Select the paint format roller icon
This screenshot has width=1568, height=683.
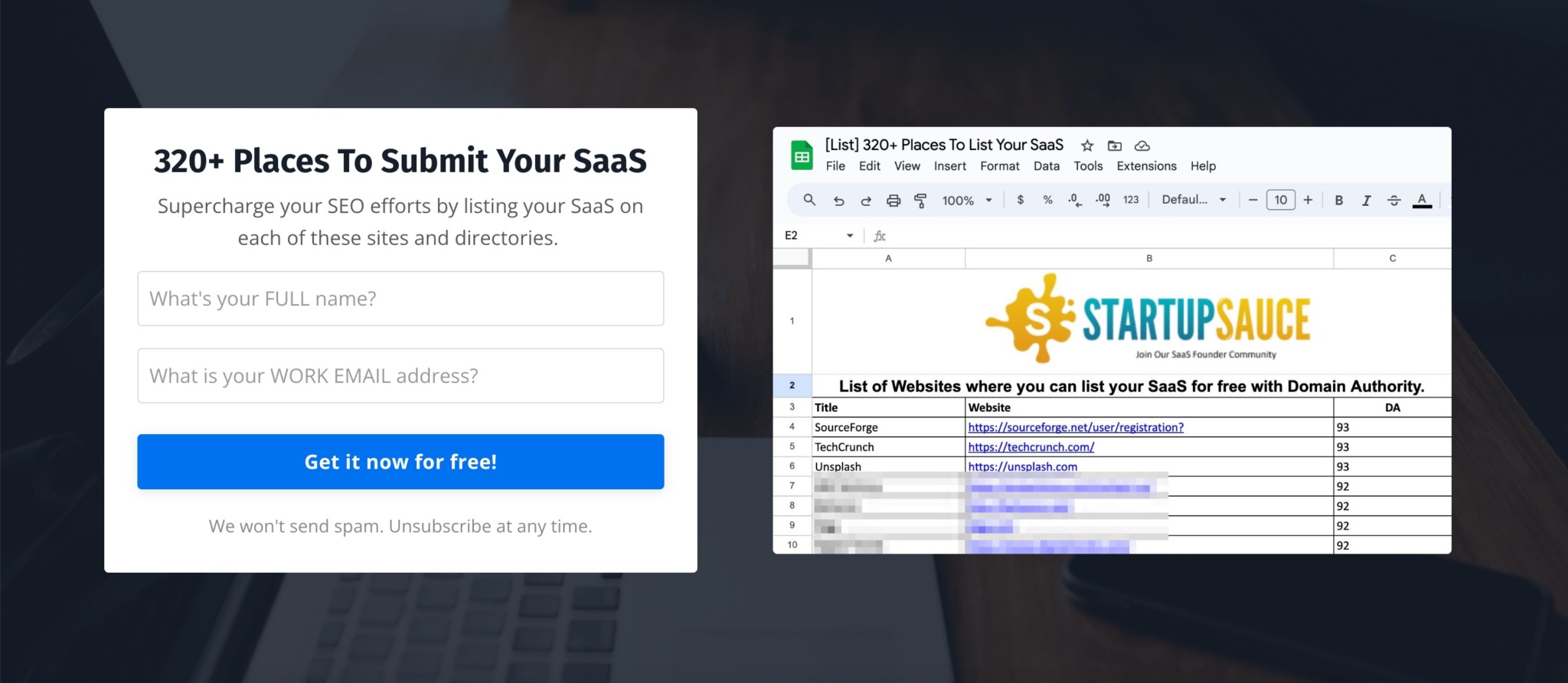point(921,201)
